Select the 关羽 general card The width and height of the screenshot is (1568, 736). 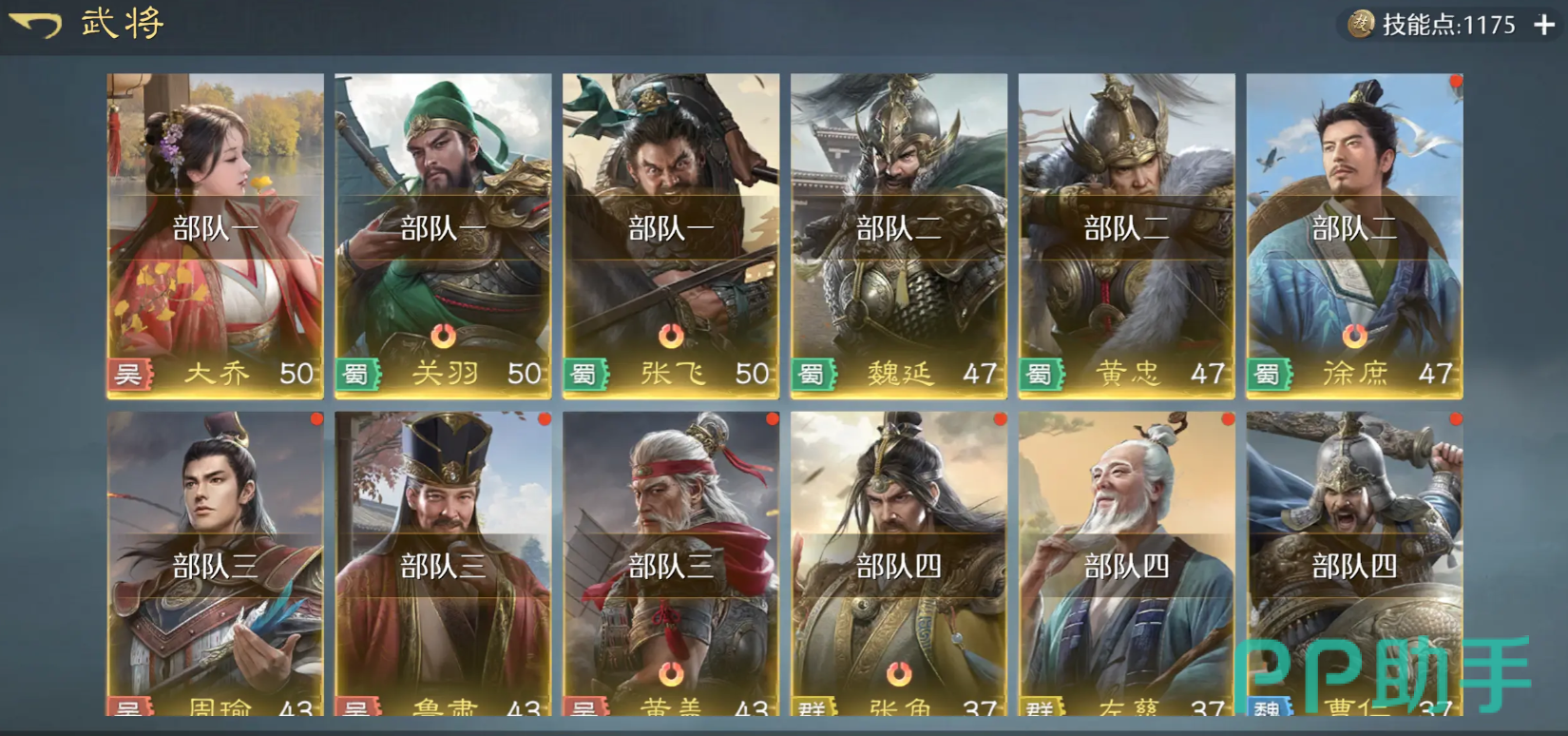(443, 236)
